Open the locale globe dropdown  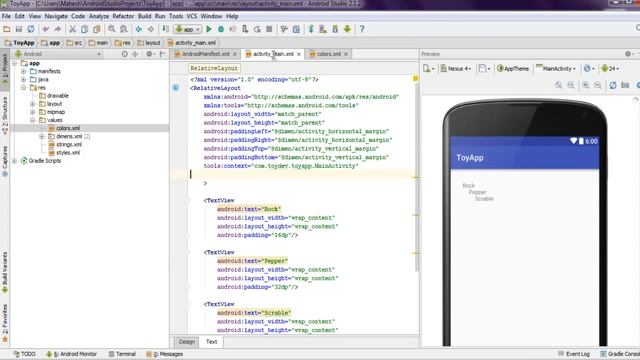tap(589, 69)
